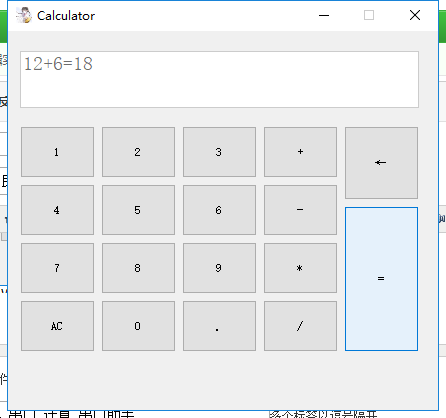This screenshot has width=446, height=418.
Task: Hit the digit 6 button
Action: tap(219, 210)
